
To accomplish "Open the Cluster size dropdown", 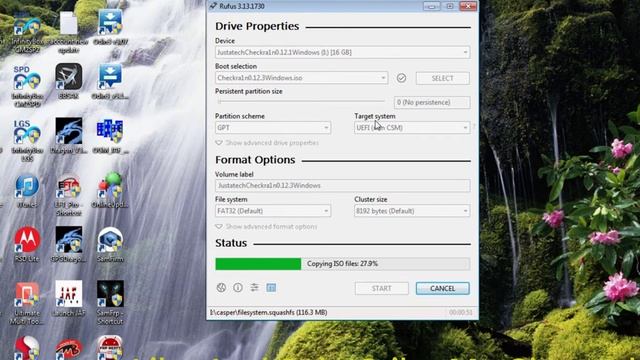I will tap(412, 211).
